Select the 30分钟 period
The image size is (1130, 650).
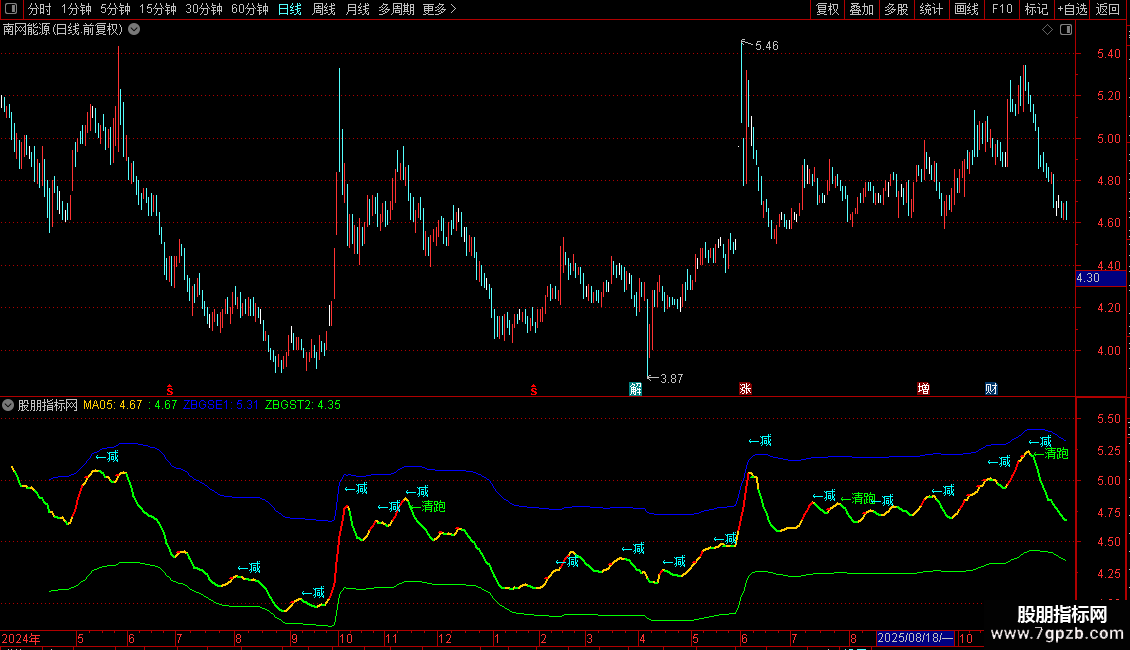pos(203,9)
